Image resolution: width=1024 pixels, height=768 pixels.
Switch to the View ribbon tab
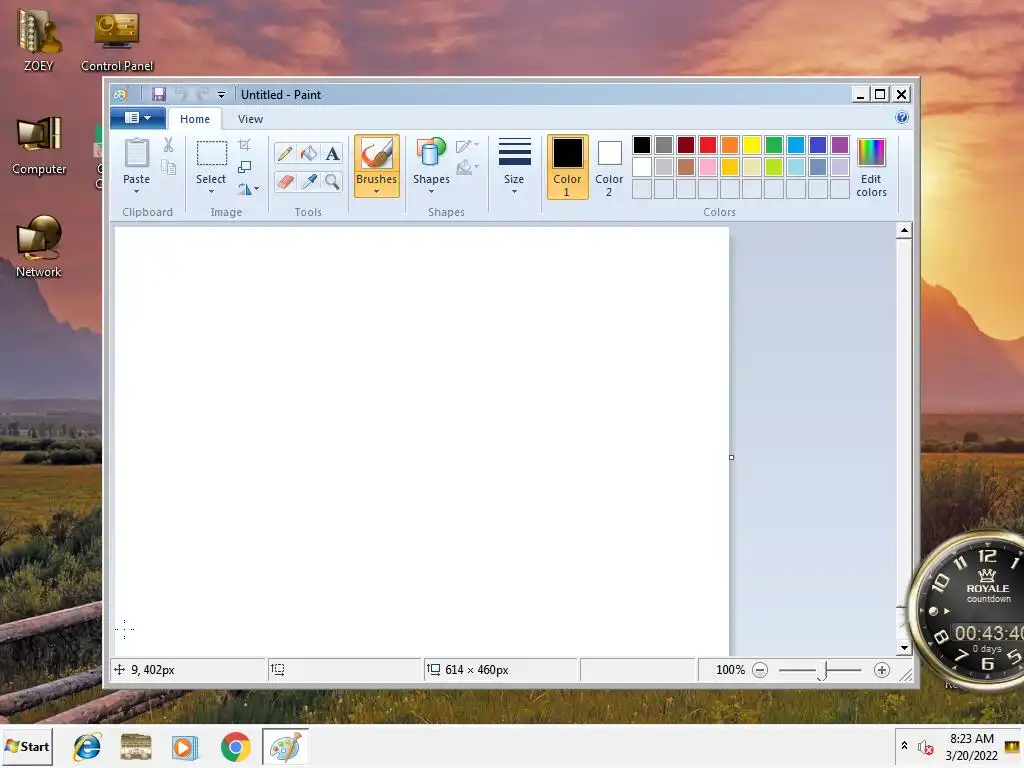pos(250,119)
